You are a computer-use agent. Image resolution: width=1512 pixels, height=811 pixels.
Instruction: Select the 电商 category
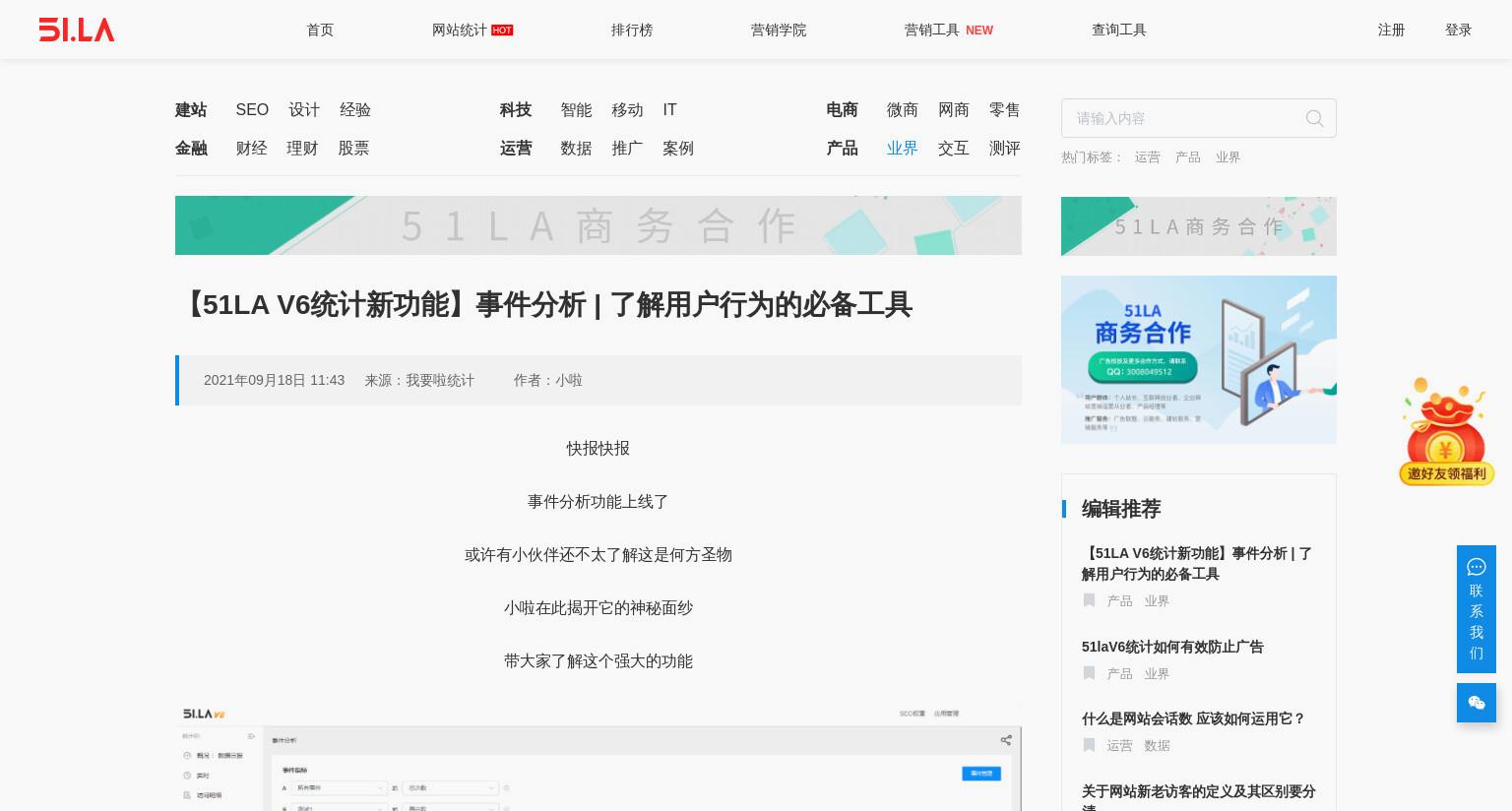(x=843, y=109)
